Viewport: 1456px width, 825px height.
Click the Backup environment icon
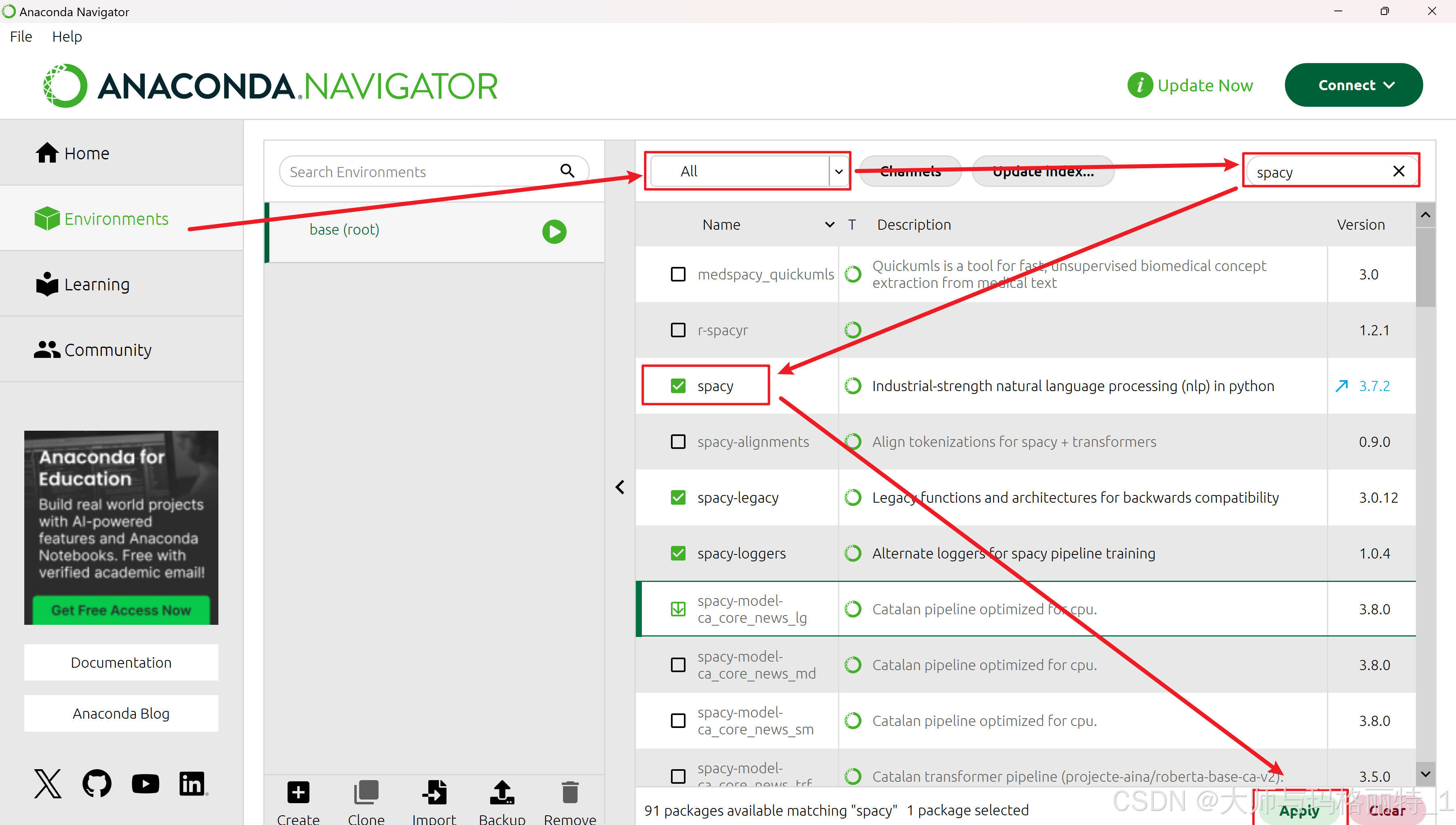tap(502, 792)
